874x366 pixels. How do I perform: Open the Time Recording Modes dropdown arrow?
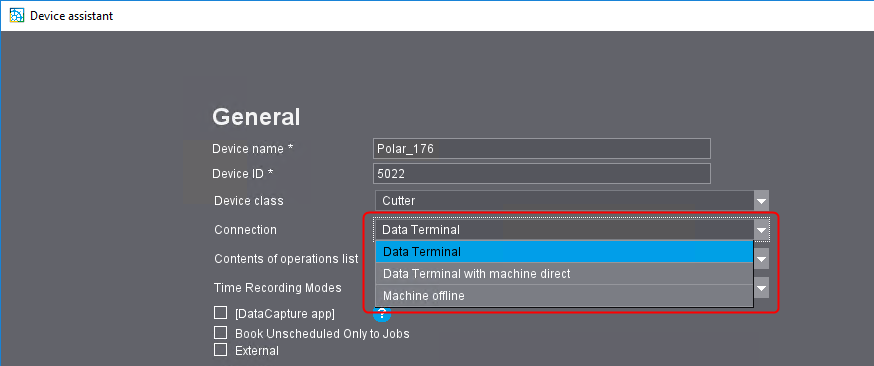pos(761,288)
